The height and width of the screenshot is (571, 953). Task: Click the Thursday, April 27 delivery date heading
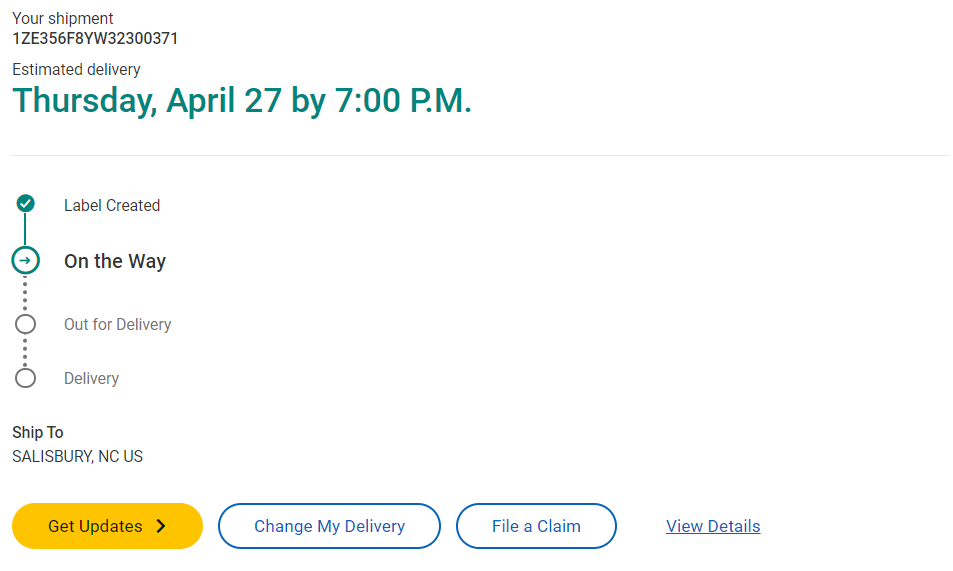241,101
